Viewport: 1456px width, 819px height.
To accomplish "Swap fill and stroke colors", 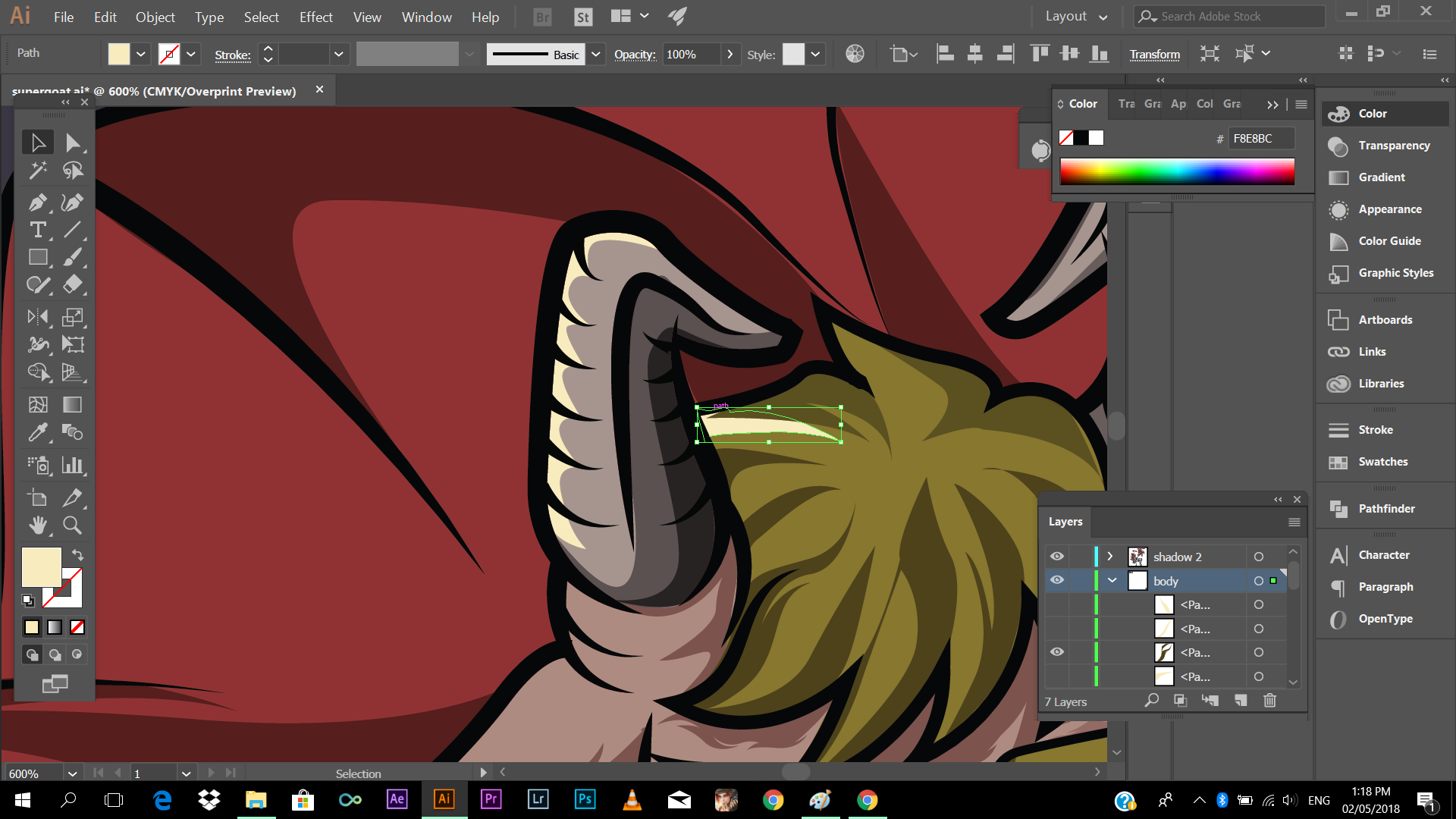I will pyautogui.click(x=77, y=555).
